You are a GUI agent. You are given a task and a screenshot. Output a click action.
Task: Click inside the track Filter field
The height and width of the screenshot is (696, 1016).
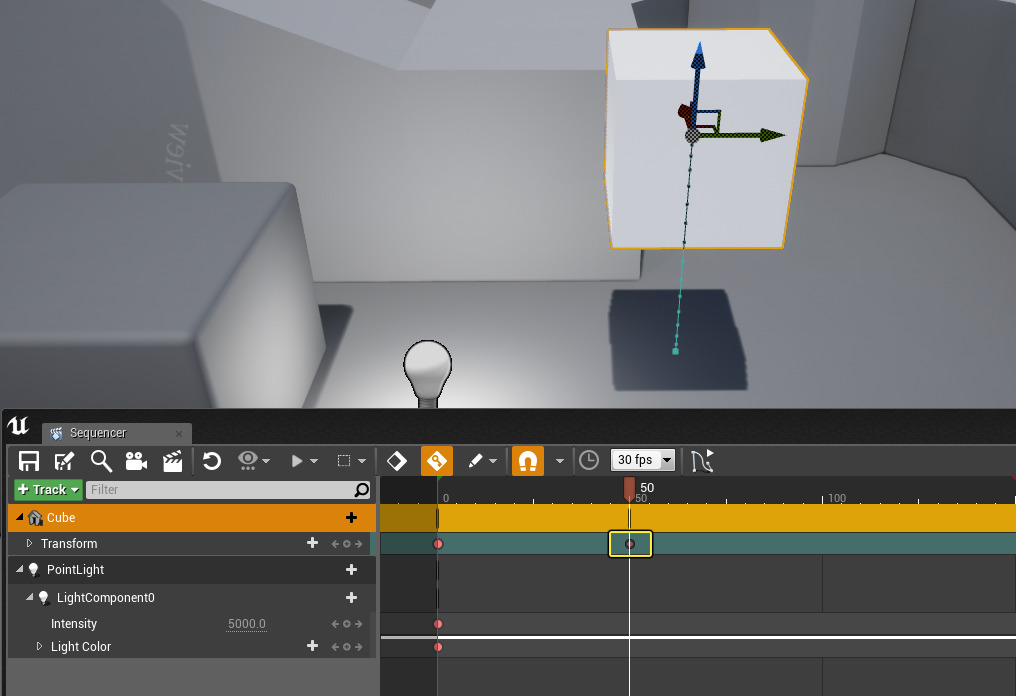(220, 489)
